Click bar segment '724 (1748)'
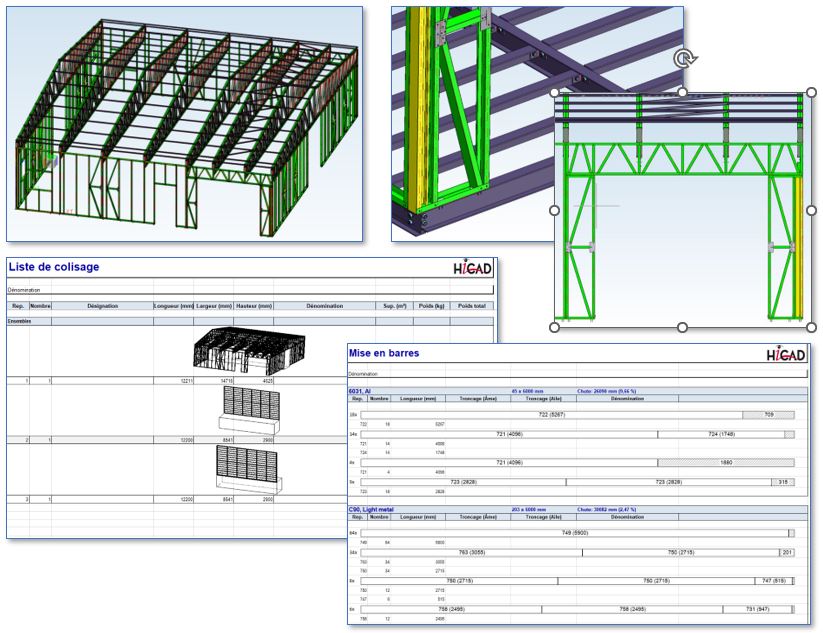Screen dimensions: 823x633 [x=721, y=434]
